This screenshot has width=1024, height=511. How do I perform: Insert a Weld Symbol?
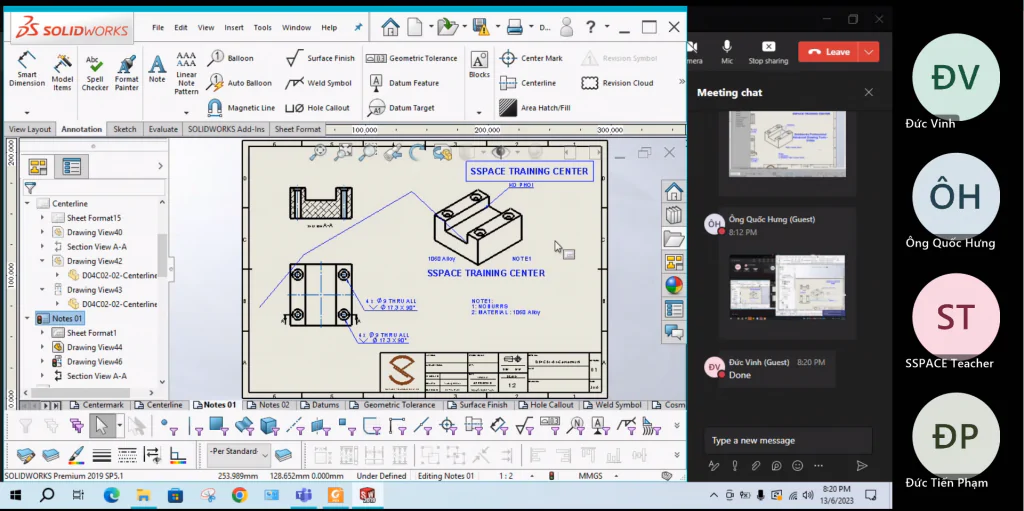[319, 83]
